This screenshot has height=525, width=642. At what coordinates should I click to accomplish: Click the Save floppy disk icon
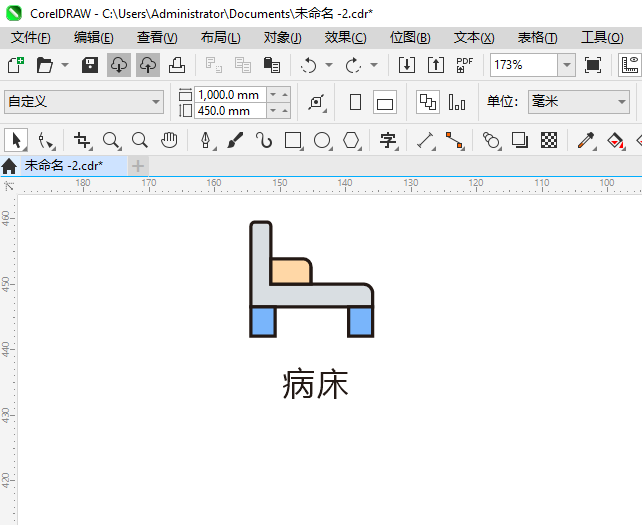90,65
